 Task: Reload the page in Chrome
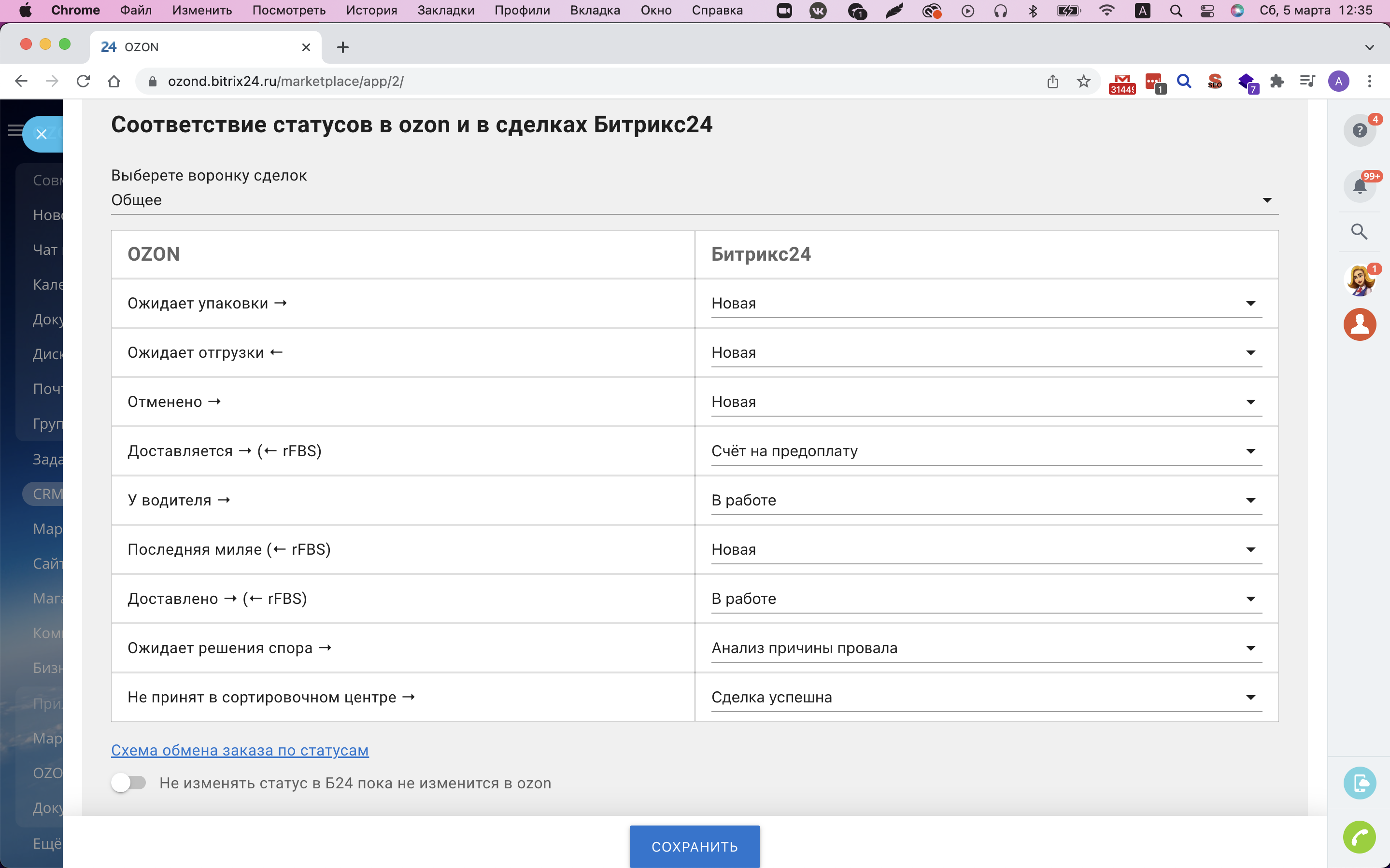click(x=83, y=82)
